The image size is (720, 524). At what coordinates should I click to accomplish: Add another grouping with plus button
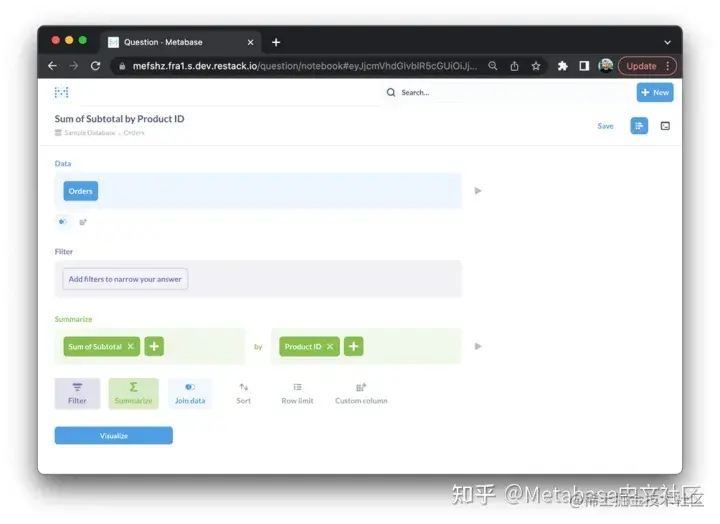pyautogui.click(x=354, y=346)
